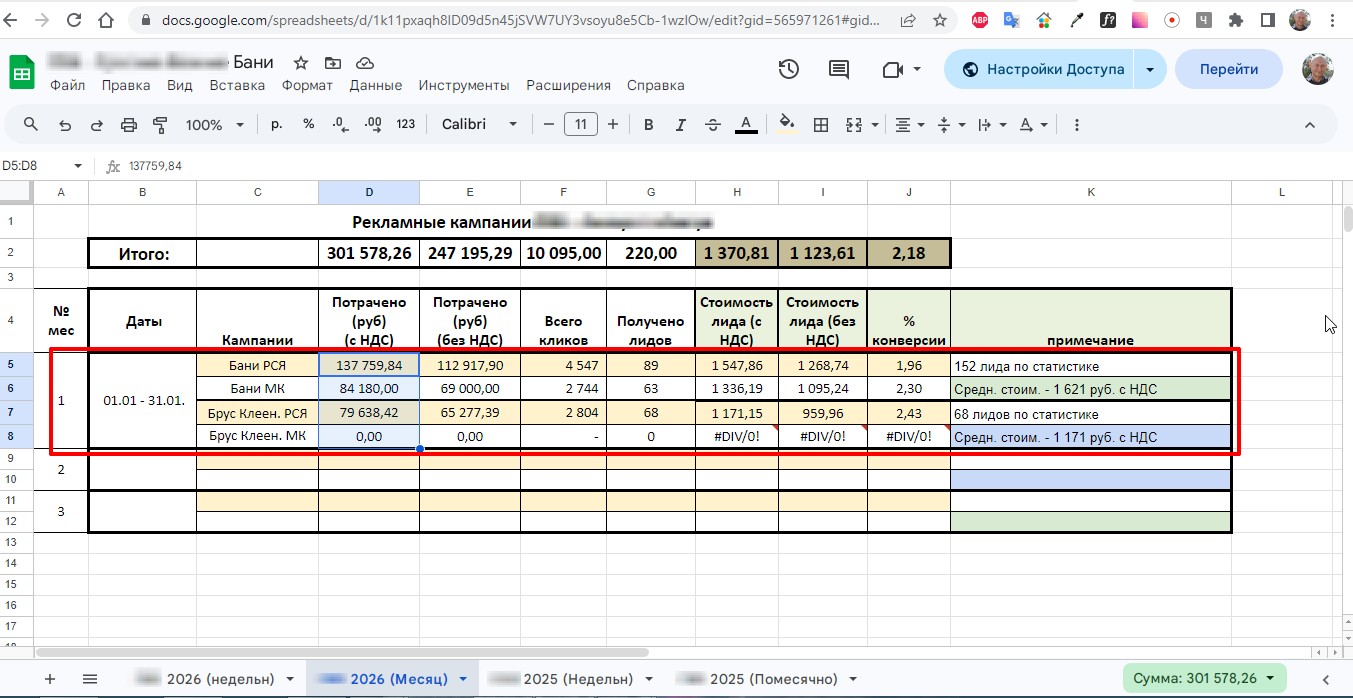The height and width of the screenshot is (698, 1353).
Task: Click the search magnifier in toolbar
Action: (x=31, y=125)
